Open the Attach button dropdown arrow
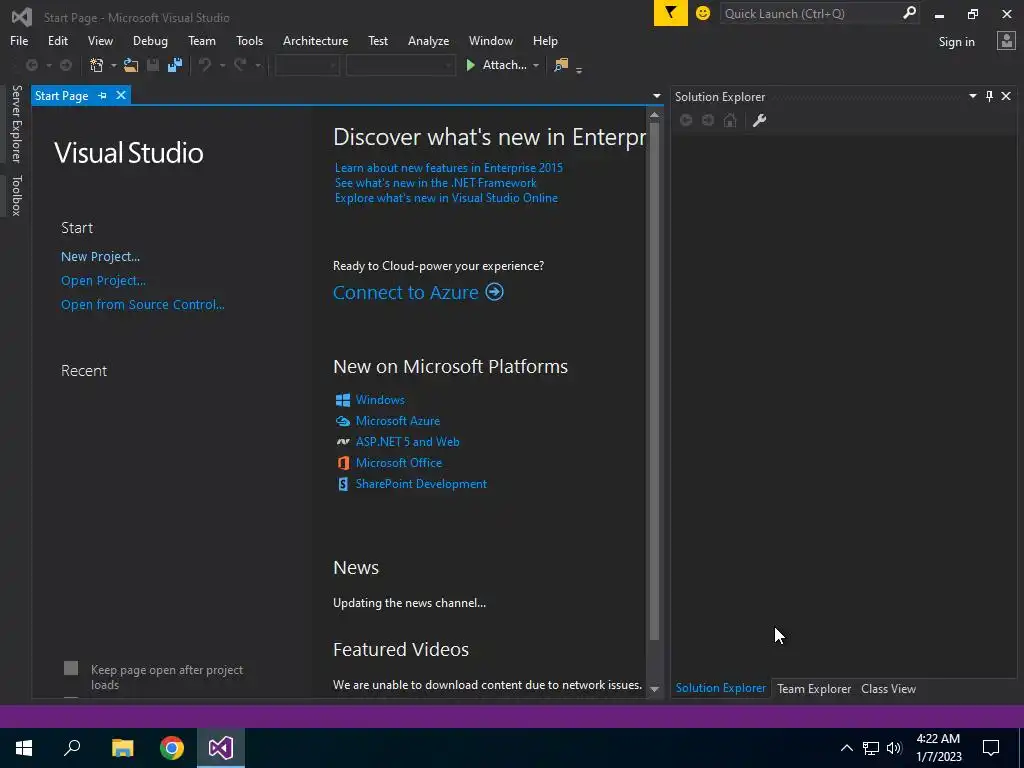 [x=536, y=65]
